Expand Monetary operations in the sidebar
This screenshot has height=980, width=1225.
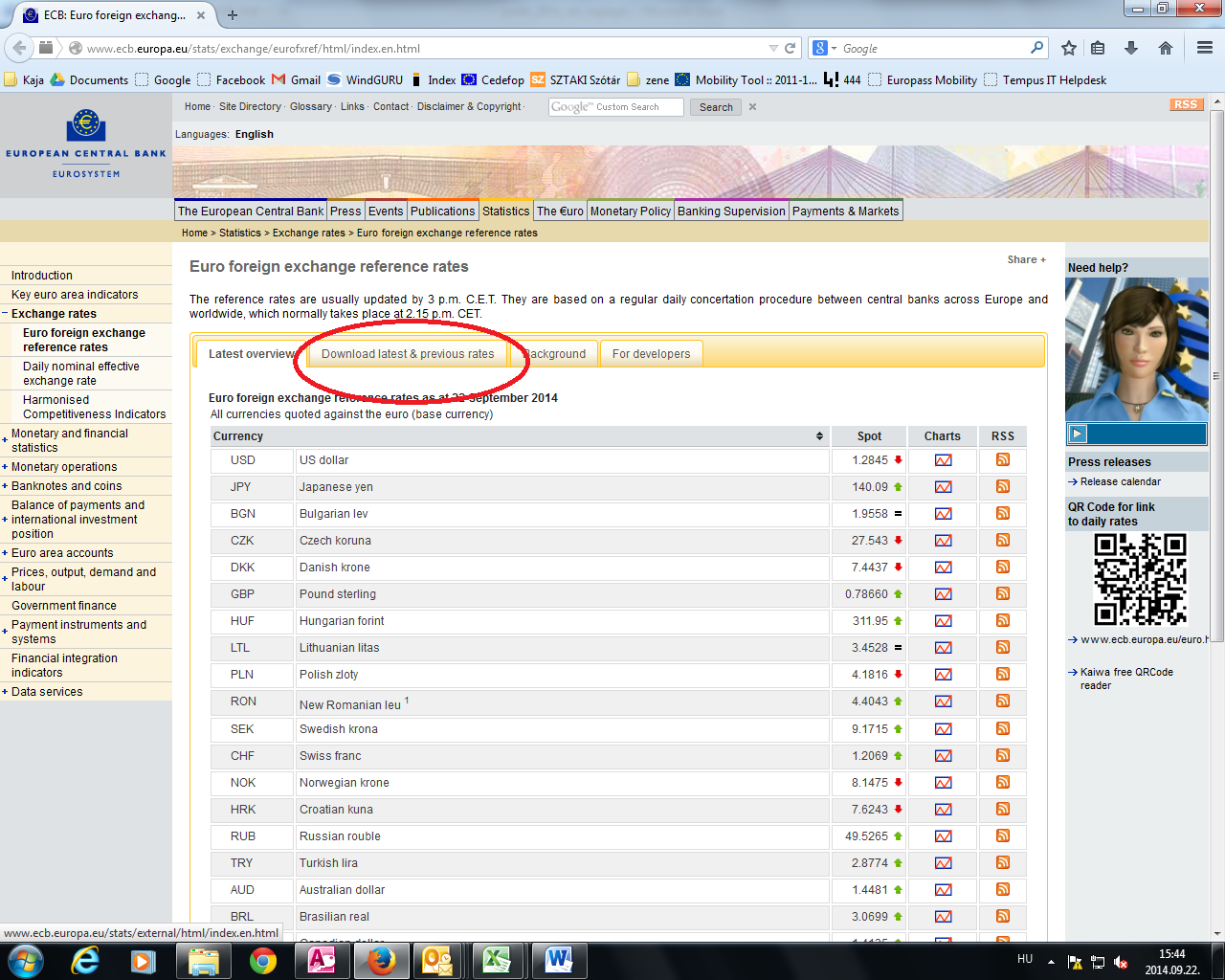point(5,467)
